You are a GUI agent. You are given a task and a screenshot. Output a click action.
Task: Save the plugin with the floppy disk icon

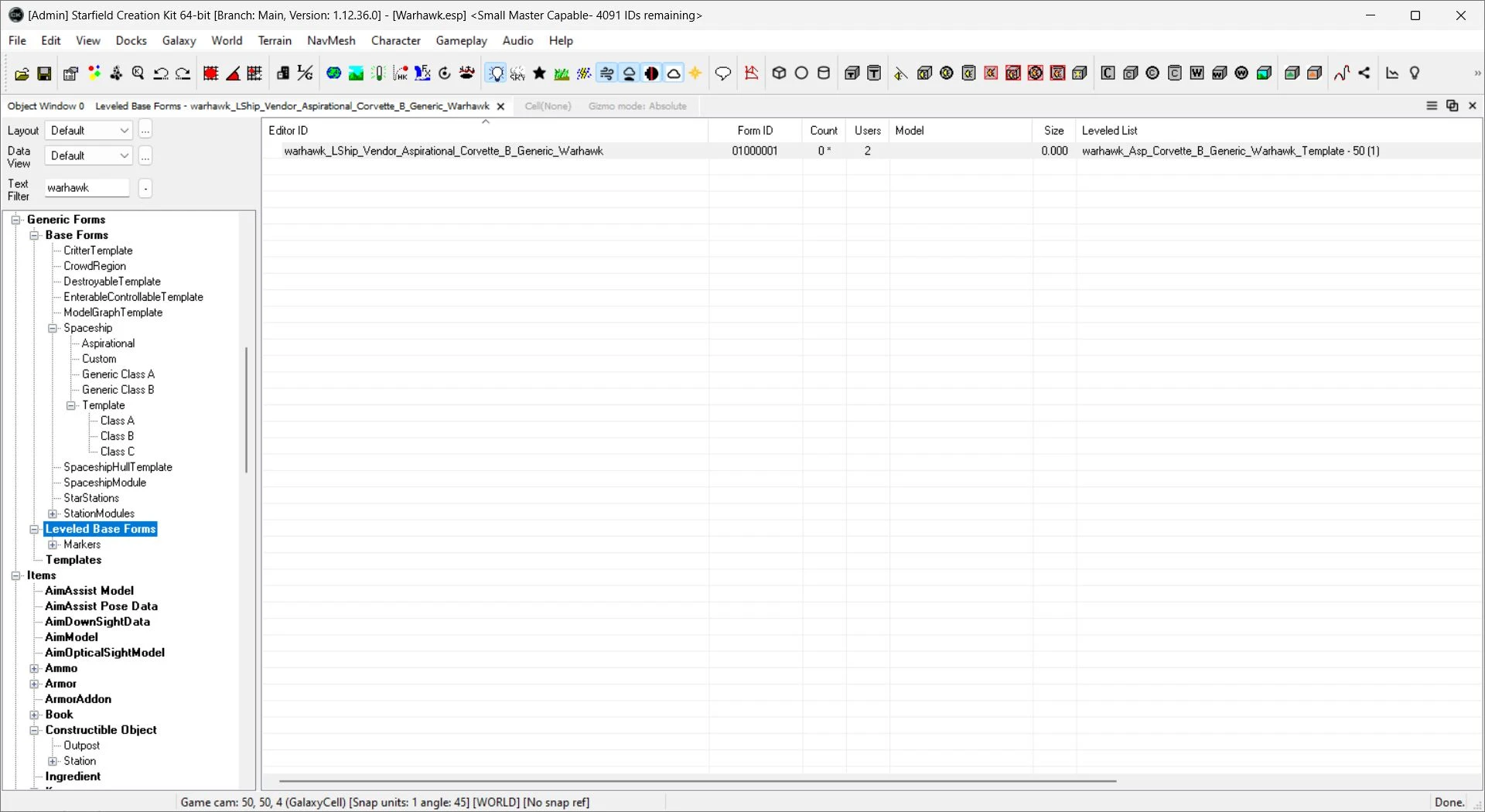(45, 73)
